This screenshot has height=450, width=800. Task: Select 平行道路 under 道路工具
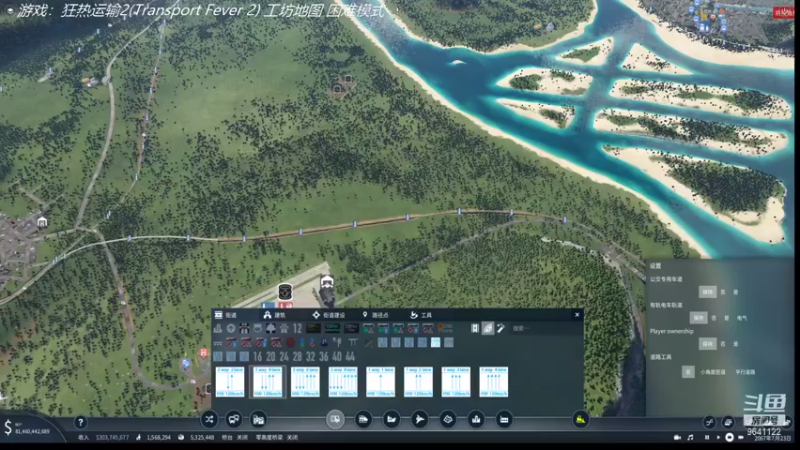point(745,372)
